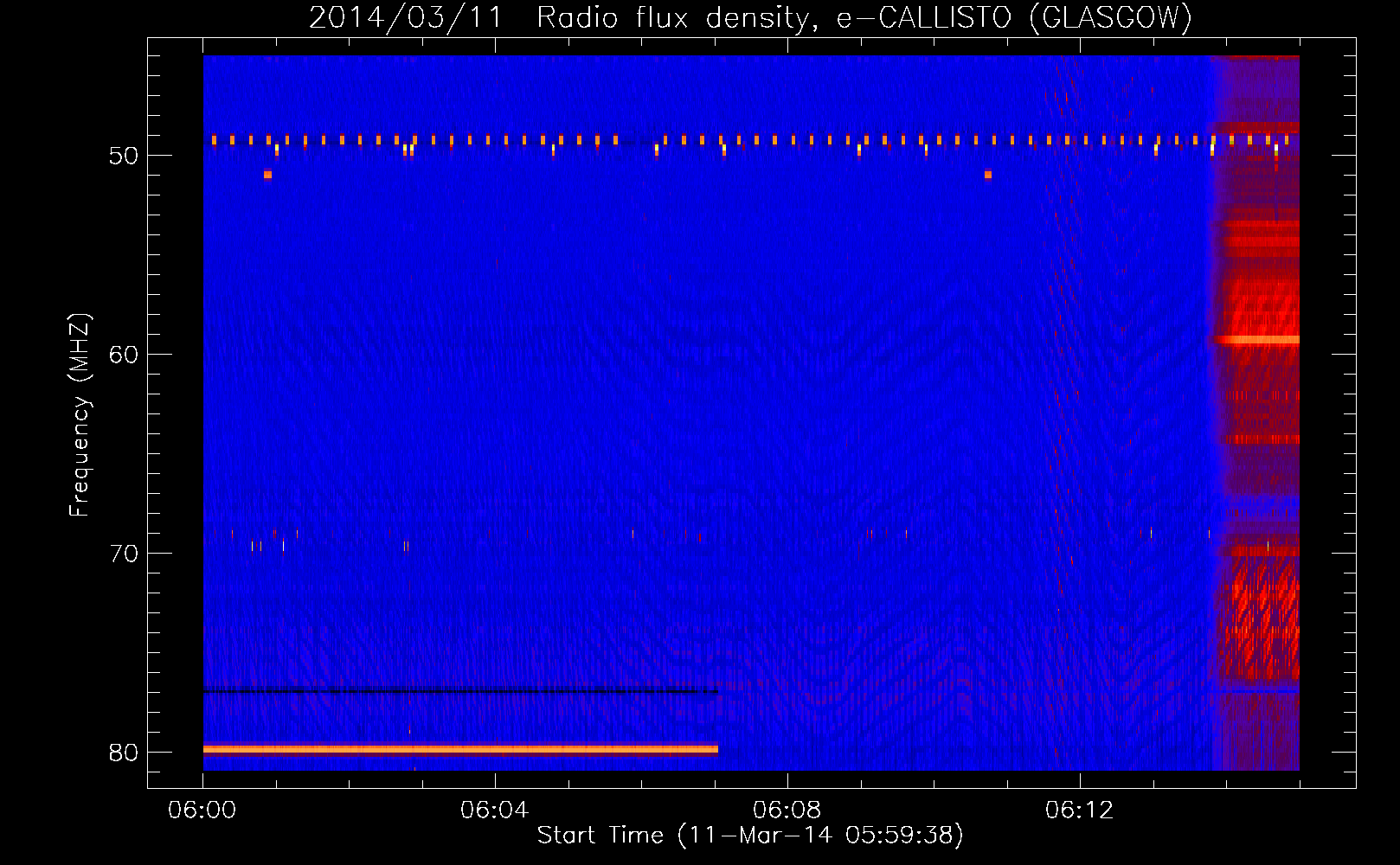This screenshot has width=1400, height=865.
Task: Click the 'Start Time (11-Mar-14 05:59:38)' label
Action: click(750, 836)
